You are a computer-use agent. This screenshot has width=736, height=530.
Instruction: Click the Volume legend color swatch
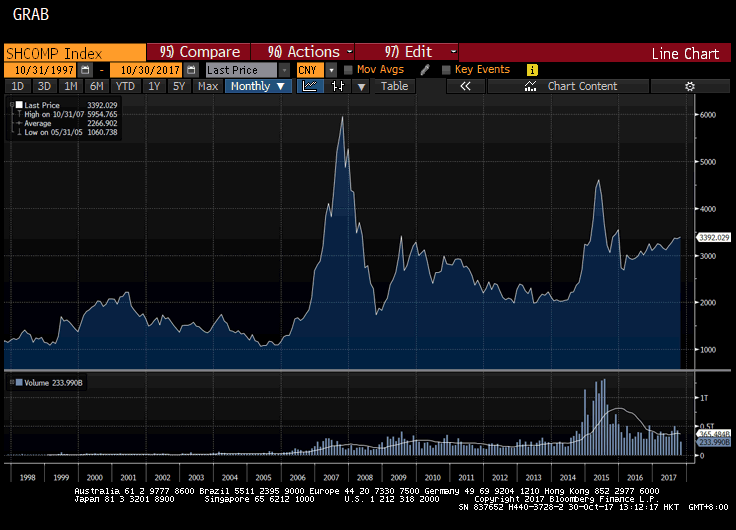(17, 382)
